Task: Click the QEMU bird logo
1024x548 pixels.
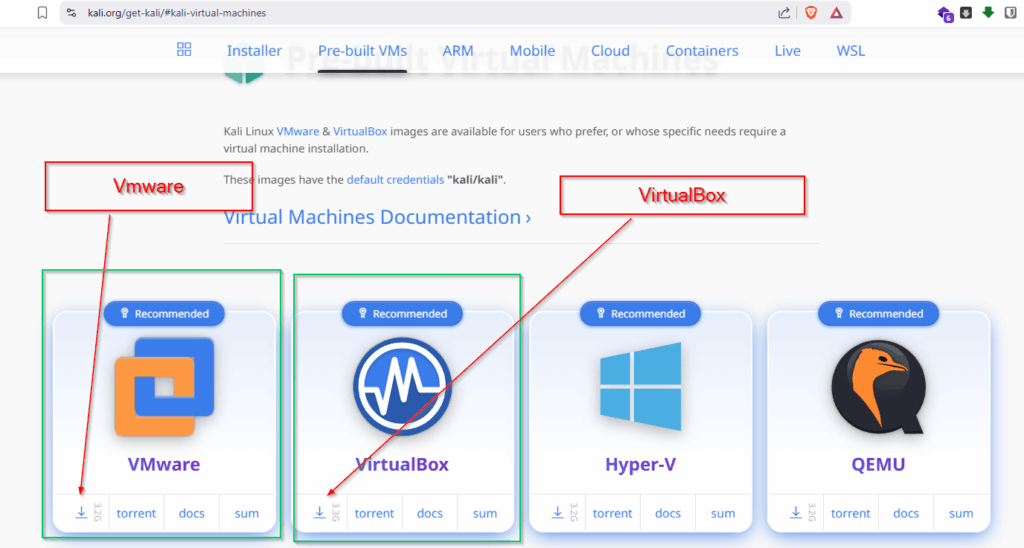Action: (x=878, y=387)
